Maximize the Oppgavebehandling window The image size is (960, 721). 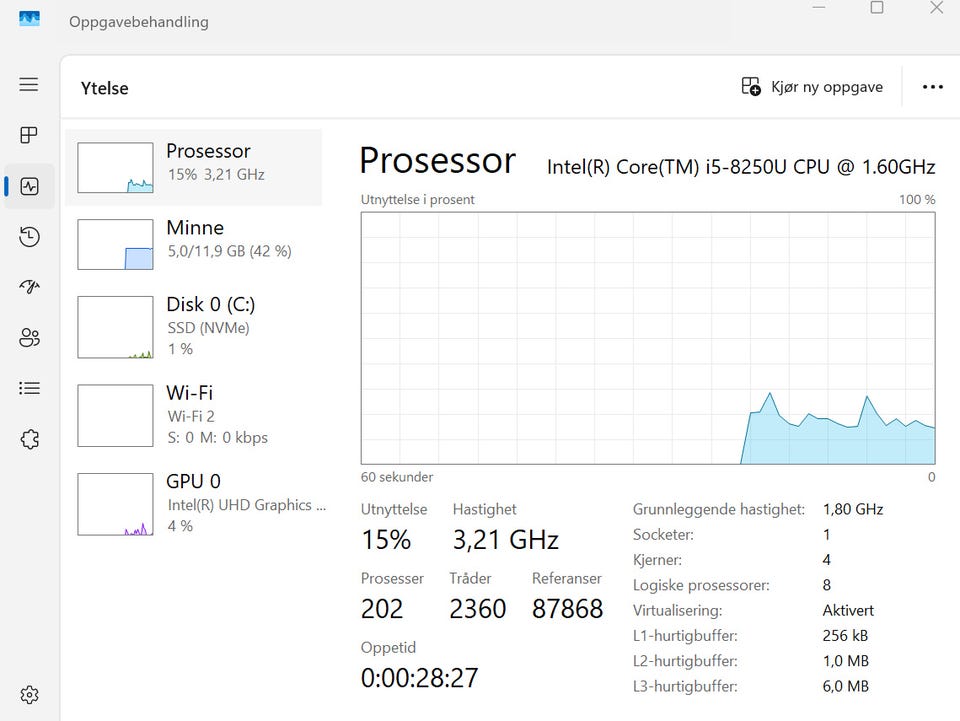877,8
